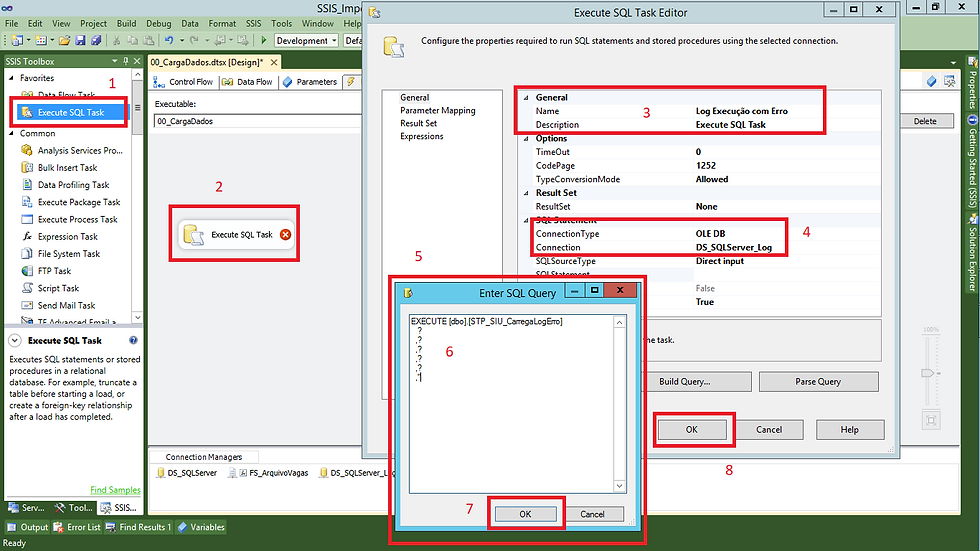
Task: Click the red error icon on Execute SQL Task
Action: [285, 234]
